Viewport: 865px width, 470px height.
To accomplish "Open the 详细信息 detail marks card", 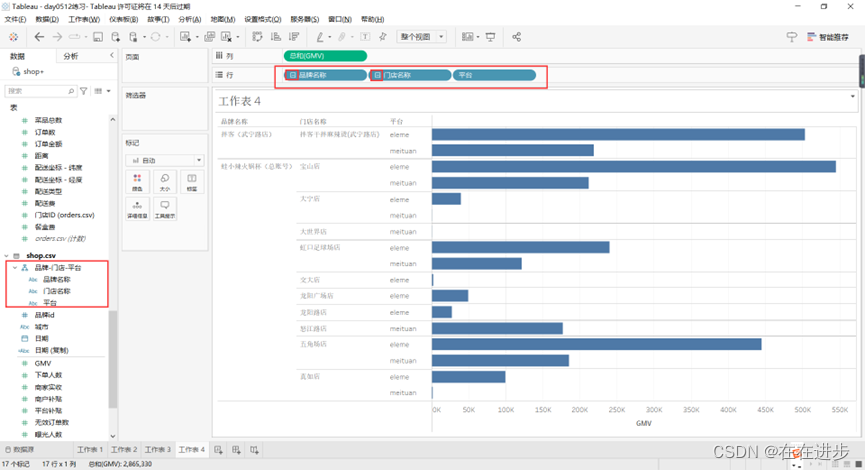I will click(137, 209).
